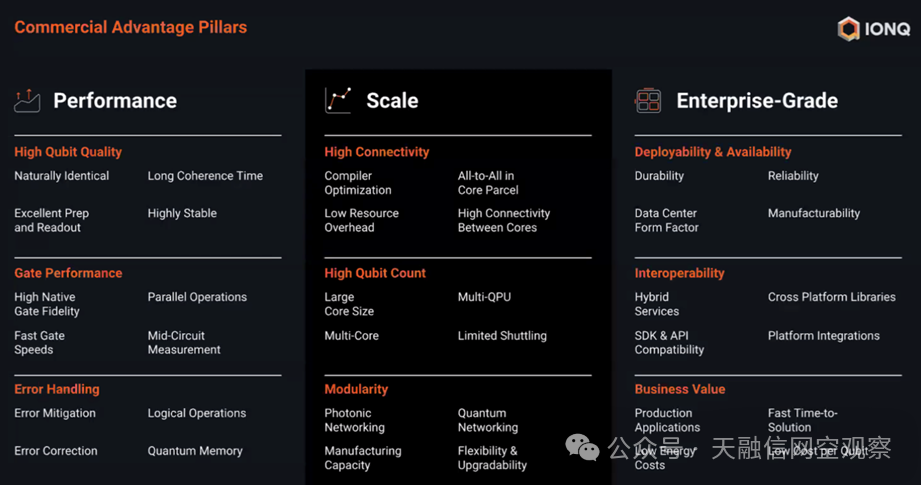Click the WeChat logo in the watermark

[x=582, y=447]
